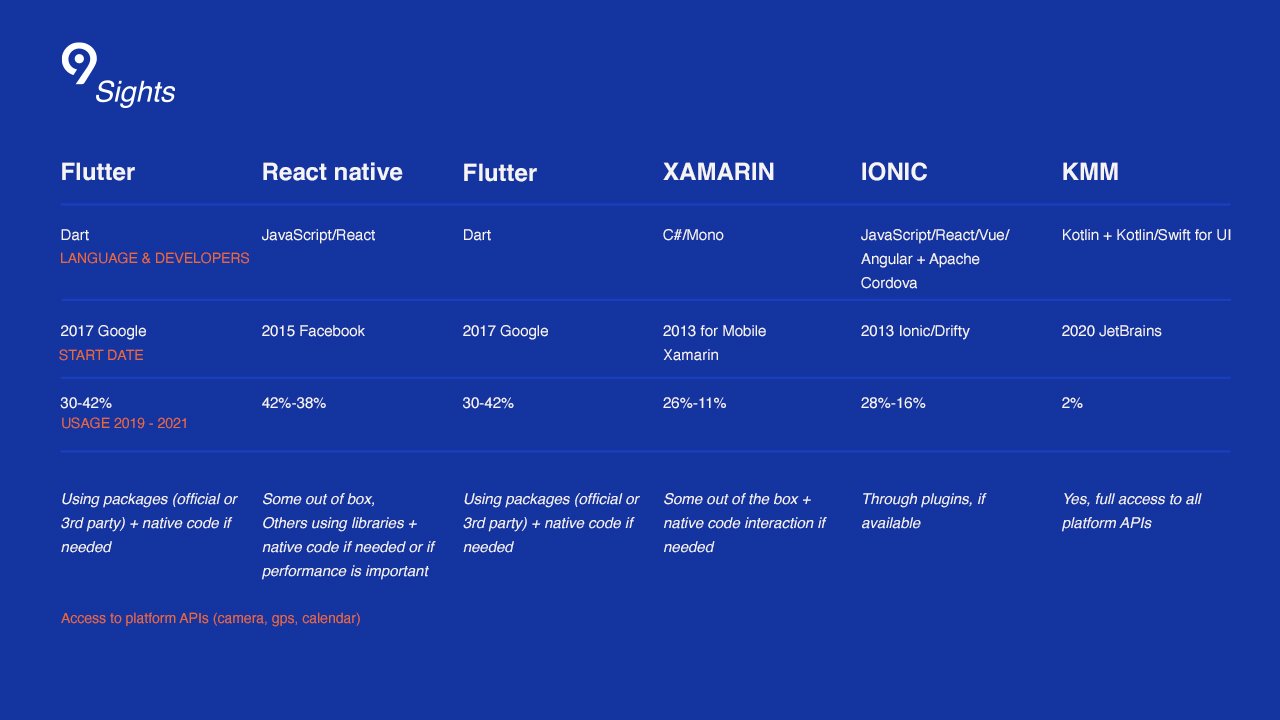The height and width of the screenshot is (720, 1280).
Task: Click the 2015 Facebook start date
Action: [x=313, y=331]
